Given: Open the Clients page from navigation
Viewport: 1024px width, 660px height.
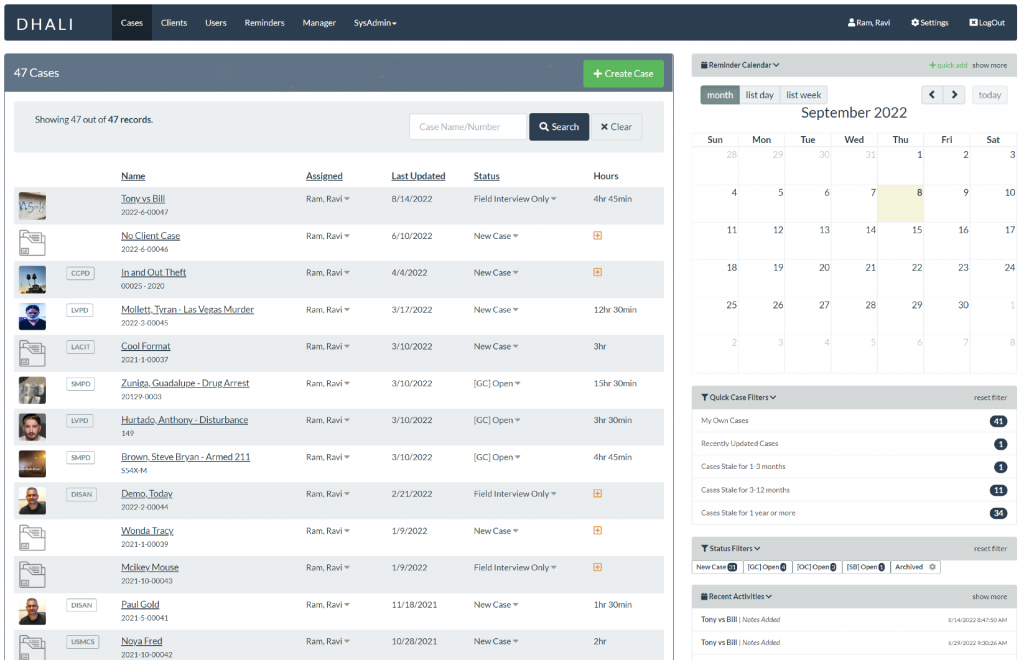Looking at the screenshot, I should 174,22.
